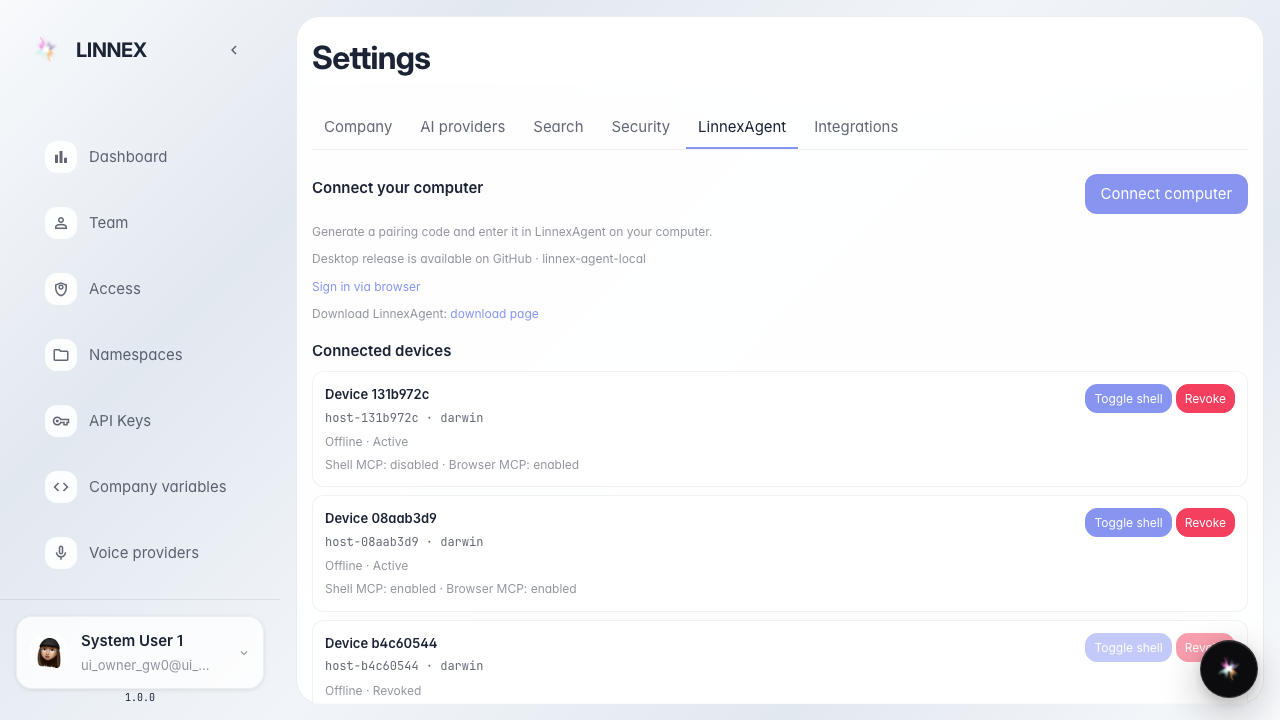Click the Connected devices heading

[x=381, y=351]
